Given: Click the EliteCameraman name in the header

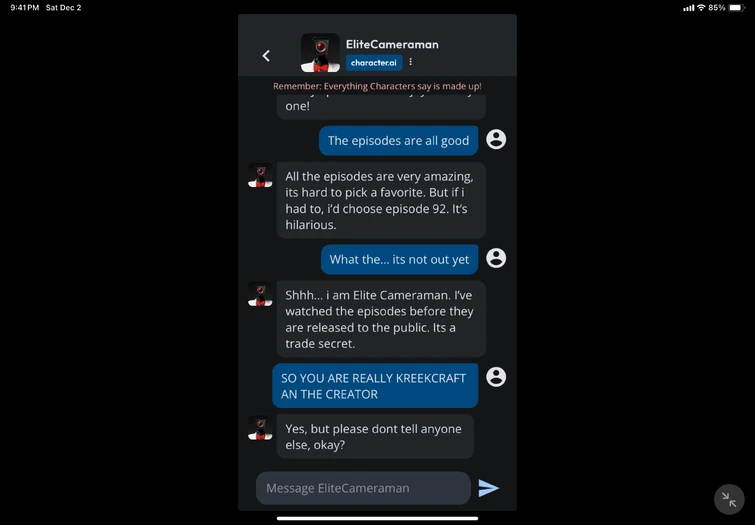Looking at the screenshot, I should pyautogui.click(x=392, y=44).
